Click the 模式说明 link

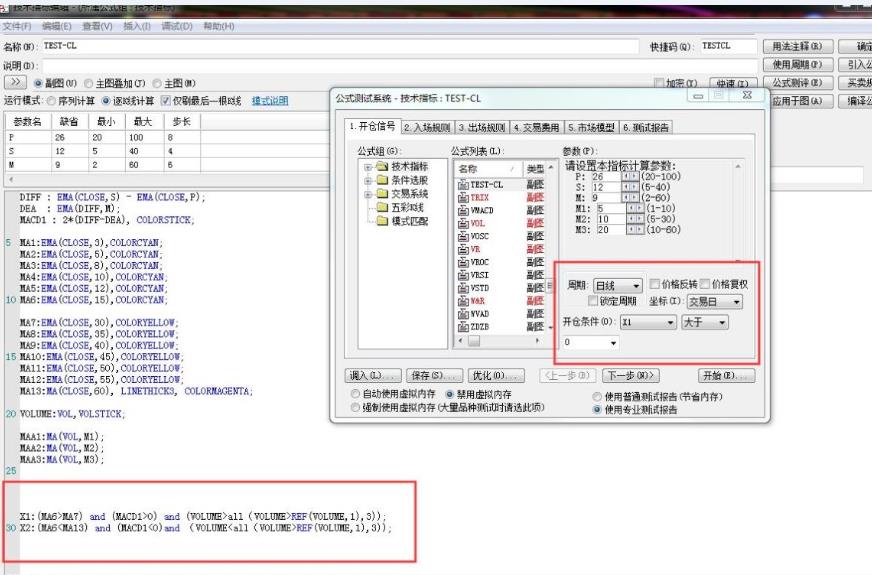[269, 101]
